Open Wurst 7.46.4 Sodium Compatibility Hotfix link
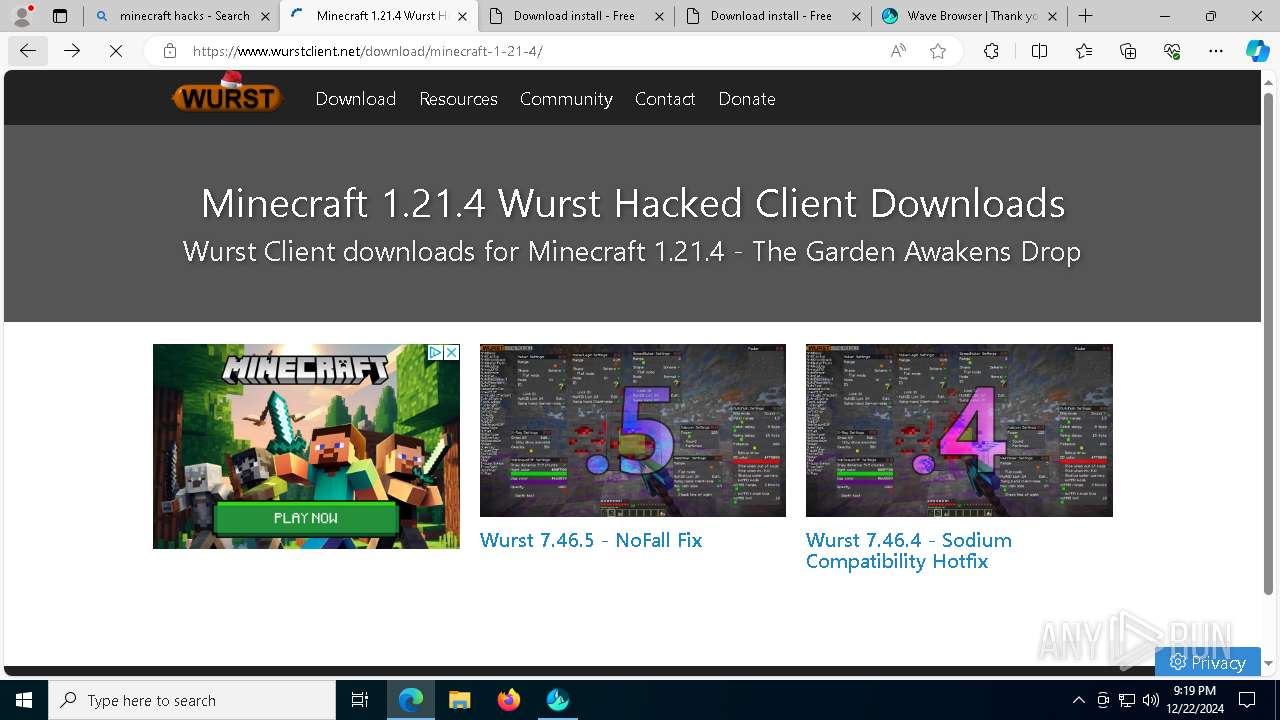1280x720 pixels. (909, 550)
